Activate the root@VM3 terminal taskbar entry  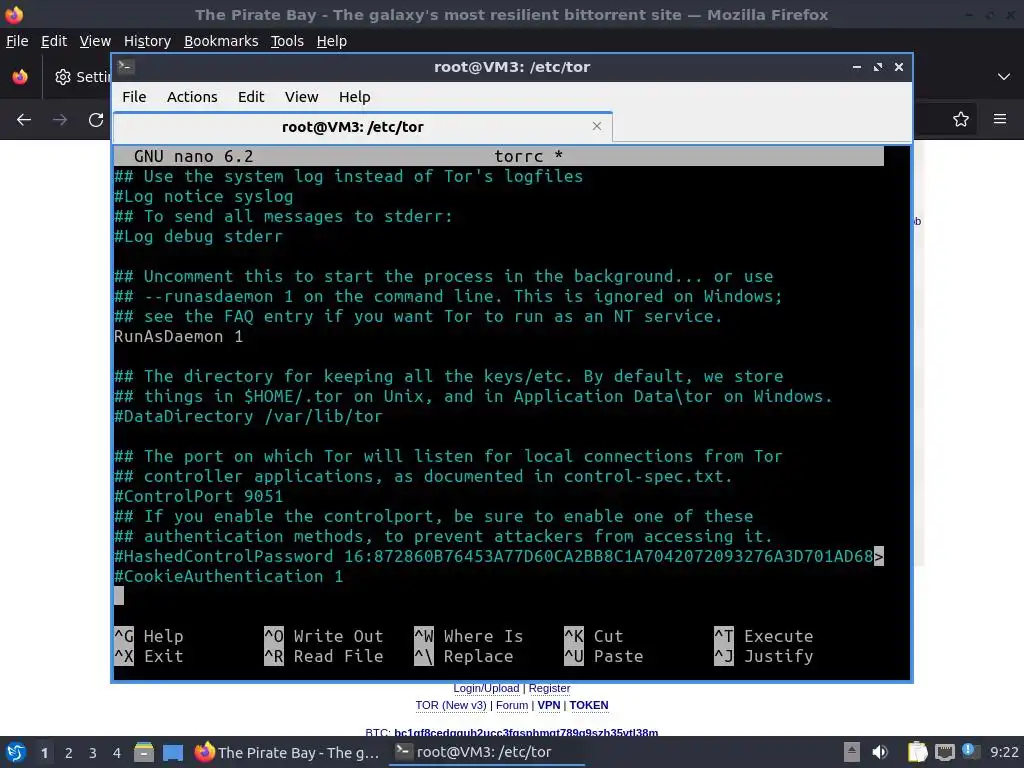pos(487,752)
